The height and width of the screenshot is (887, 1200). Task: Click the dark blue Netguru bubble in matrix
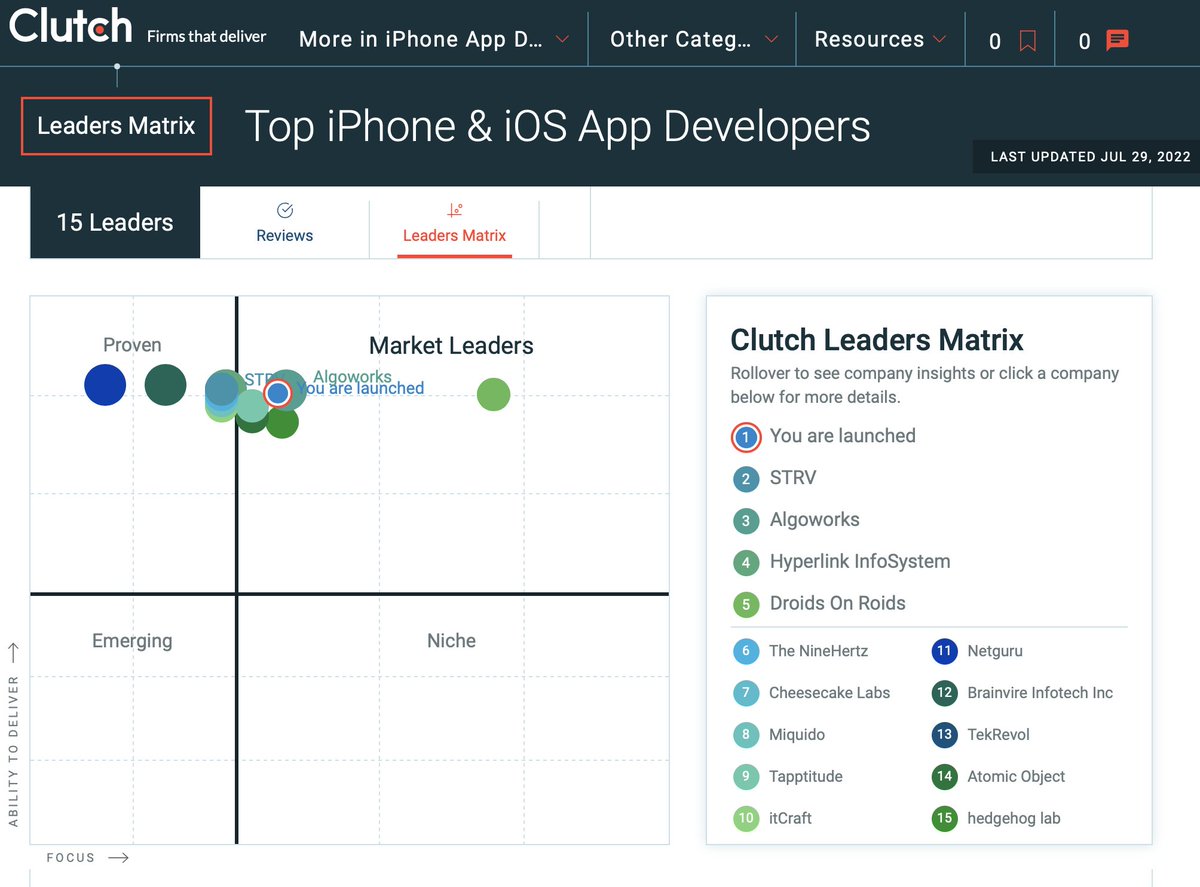105,385
